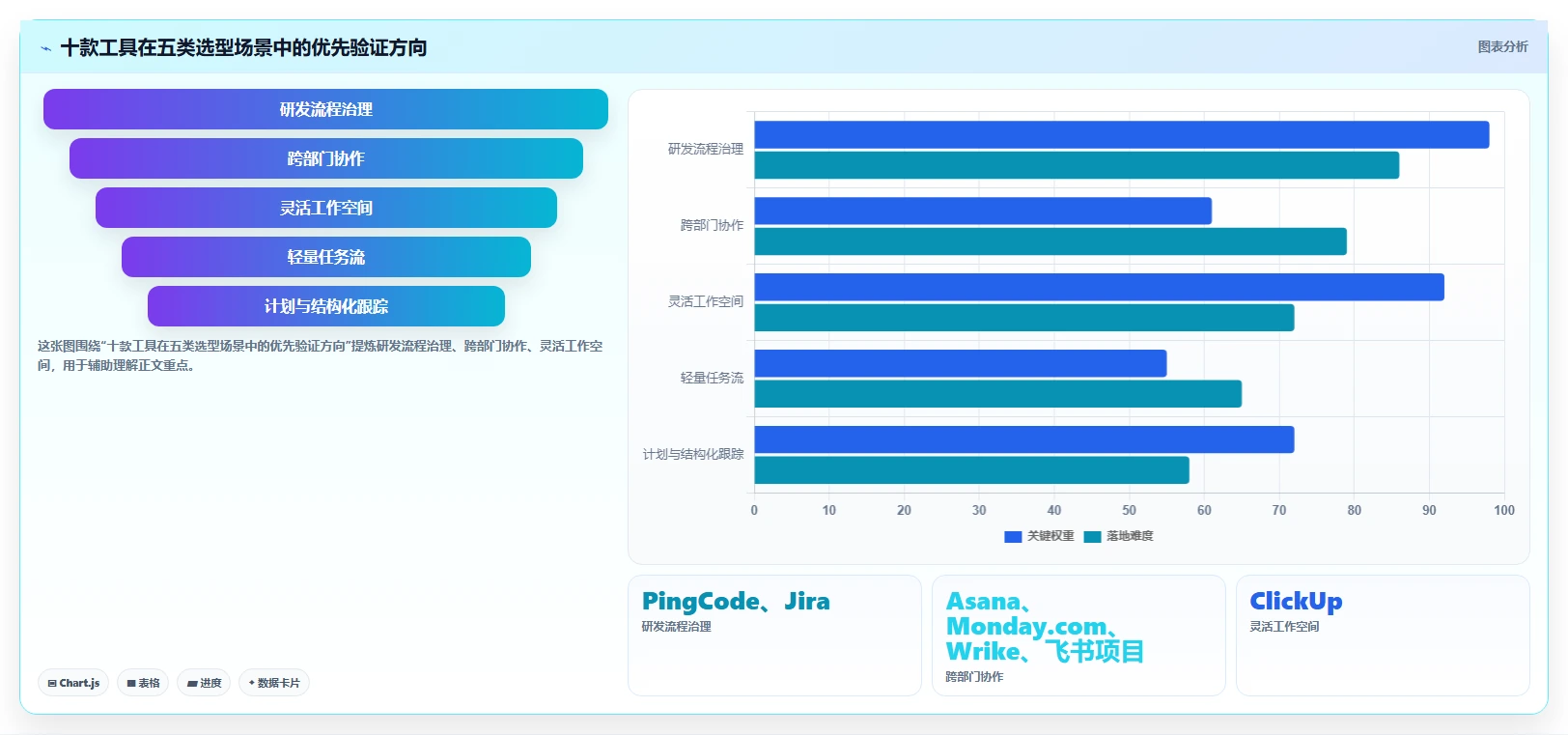This screenshot has height=735, width=1568.
Task: Click the 灵活工作空间 caption under ClickUp
Action: pos(1284,627)
